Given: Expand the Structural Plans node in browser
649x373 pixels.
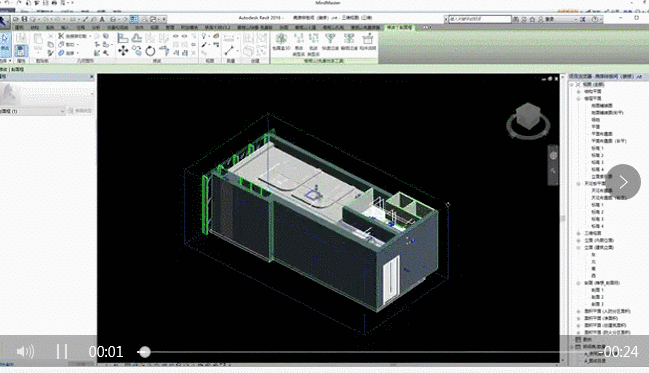Looking at the screenshot, I should 579,91.
